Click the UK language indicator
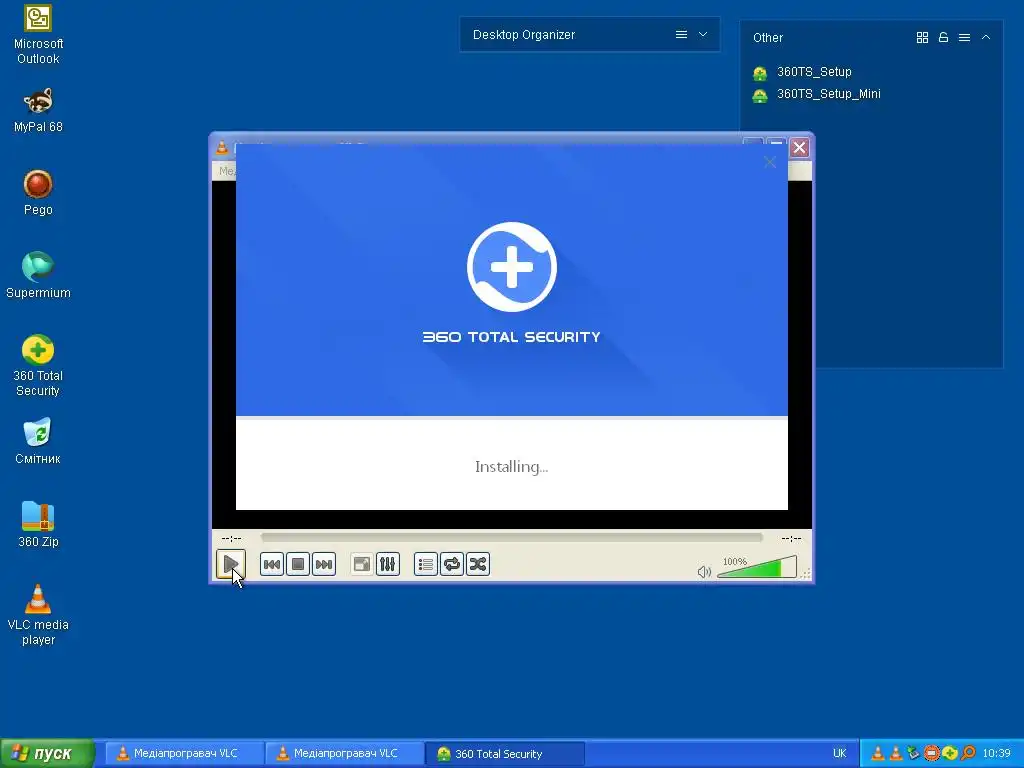The height and width of the screenshot is (768, 1024). click(839, 754)
